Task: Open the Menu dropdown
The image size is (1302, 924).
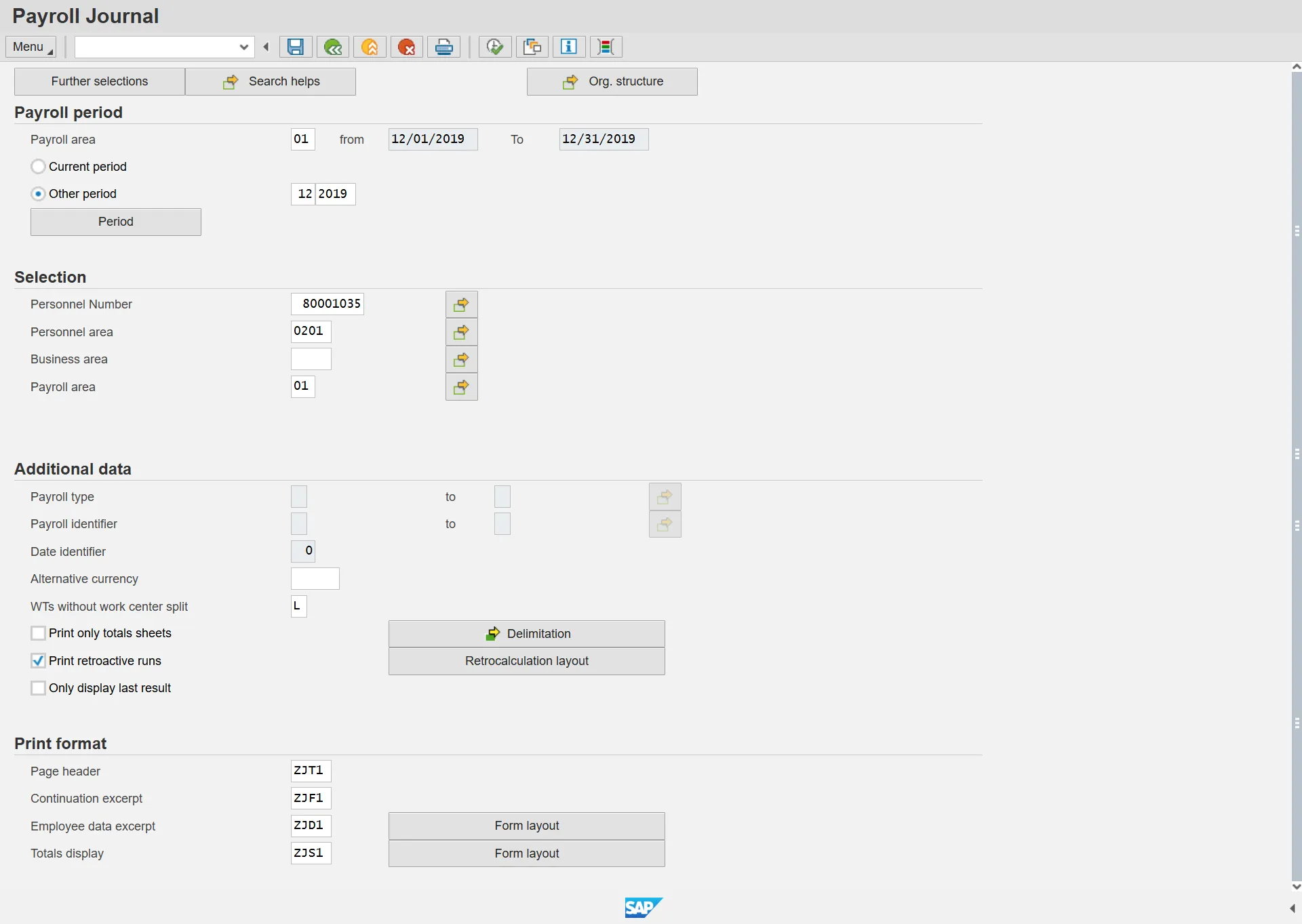Action: pyautogui.click(x=31, y=47)
